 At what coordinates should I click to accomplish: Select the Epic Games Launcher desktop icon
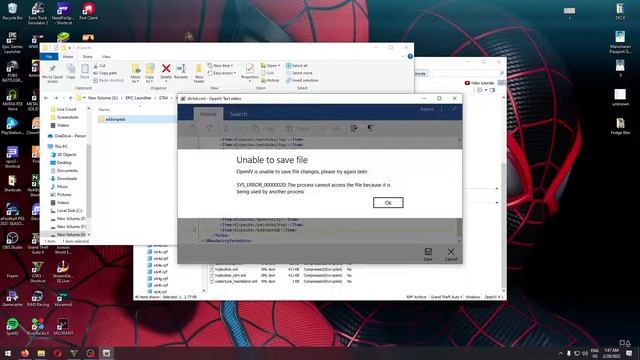pos(12,43)
